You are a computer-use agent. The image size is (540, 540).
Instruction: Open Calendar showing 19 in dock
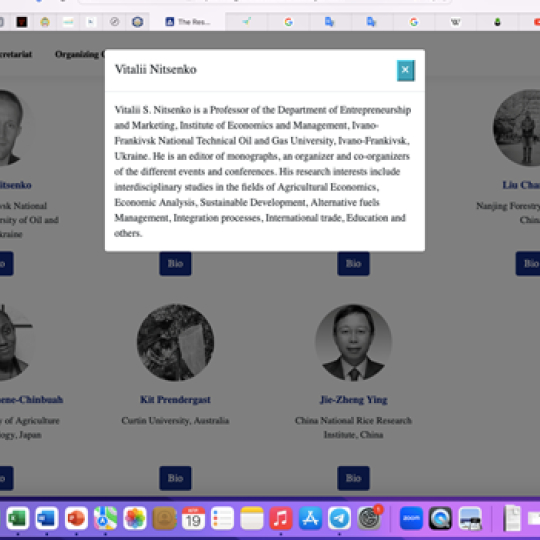(x=193, y=518)
